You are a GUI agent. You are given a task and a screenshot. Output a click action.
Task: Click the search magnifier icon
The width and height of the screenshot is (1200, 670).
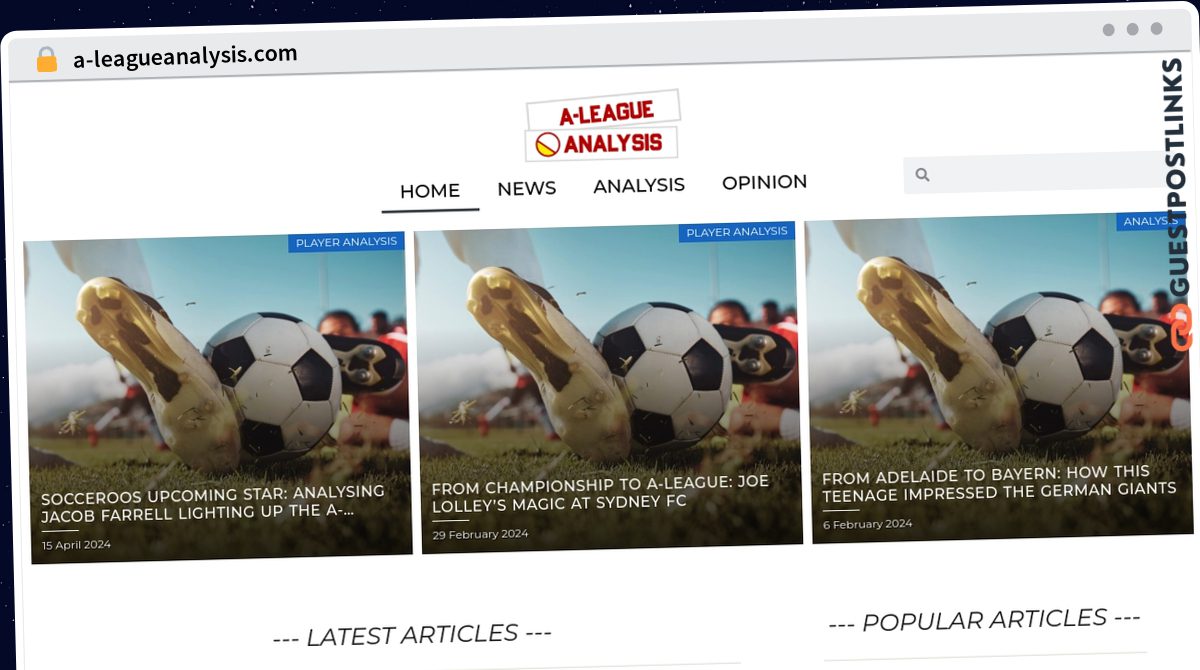coord(922,175)
